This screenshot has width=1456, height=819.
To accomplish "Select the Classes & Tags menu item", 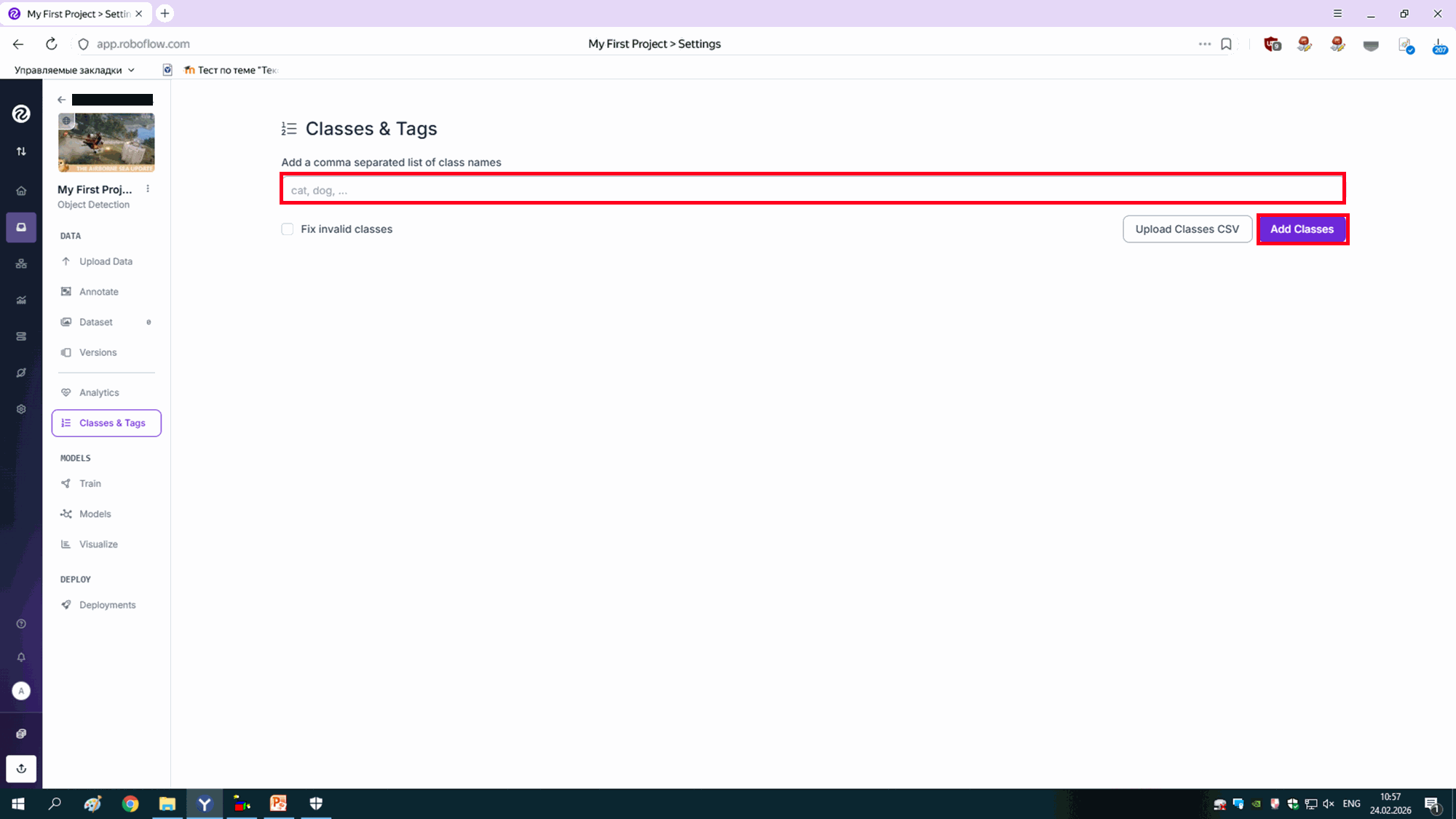I will 106,423.
